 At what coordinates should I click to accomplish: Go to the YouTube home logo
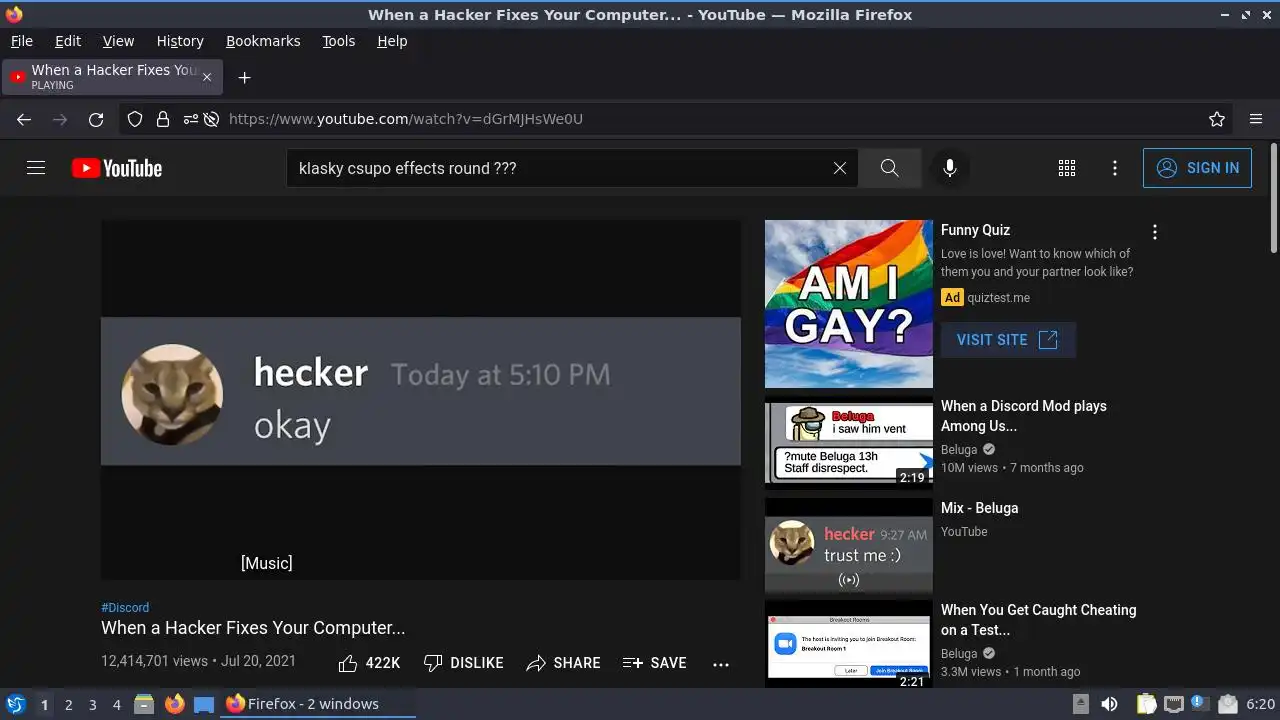pos(117,168)
